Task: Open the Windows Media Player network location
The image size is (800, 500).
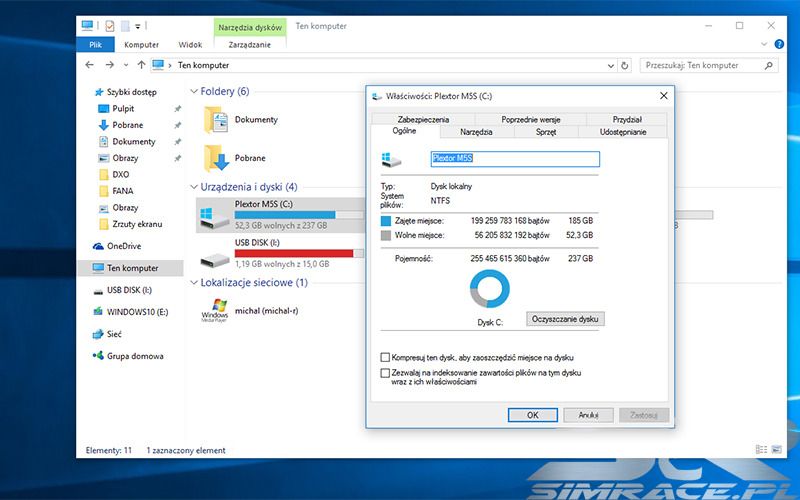Action: [x=214, y=311]
